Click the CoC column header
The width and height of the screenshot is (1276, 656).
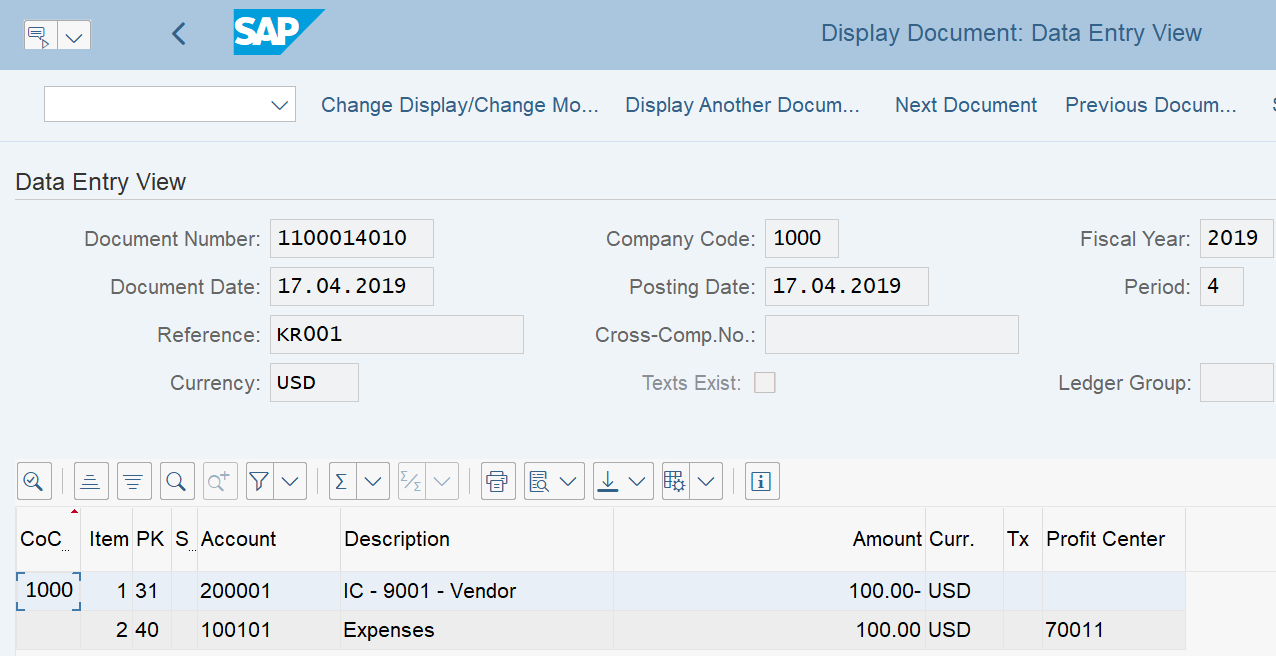coord(48,539)
